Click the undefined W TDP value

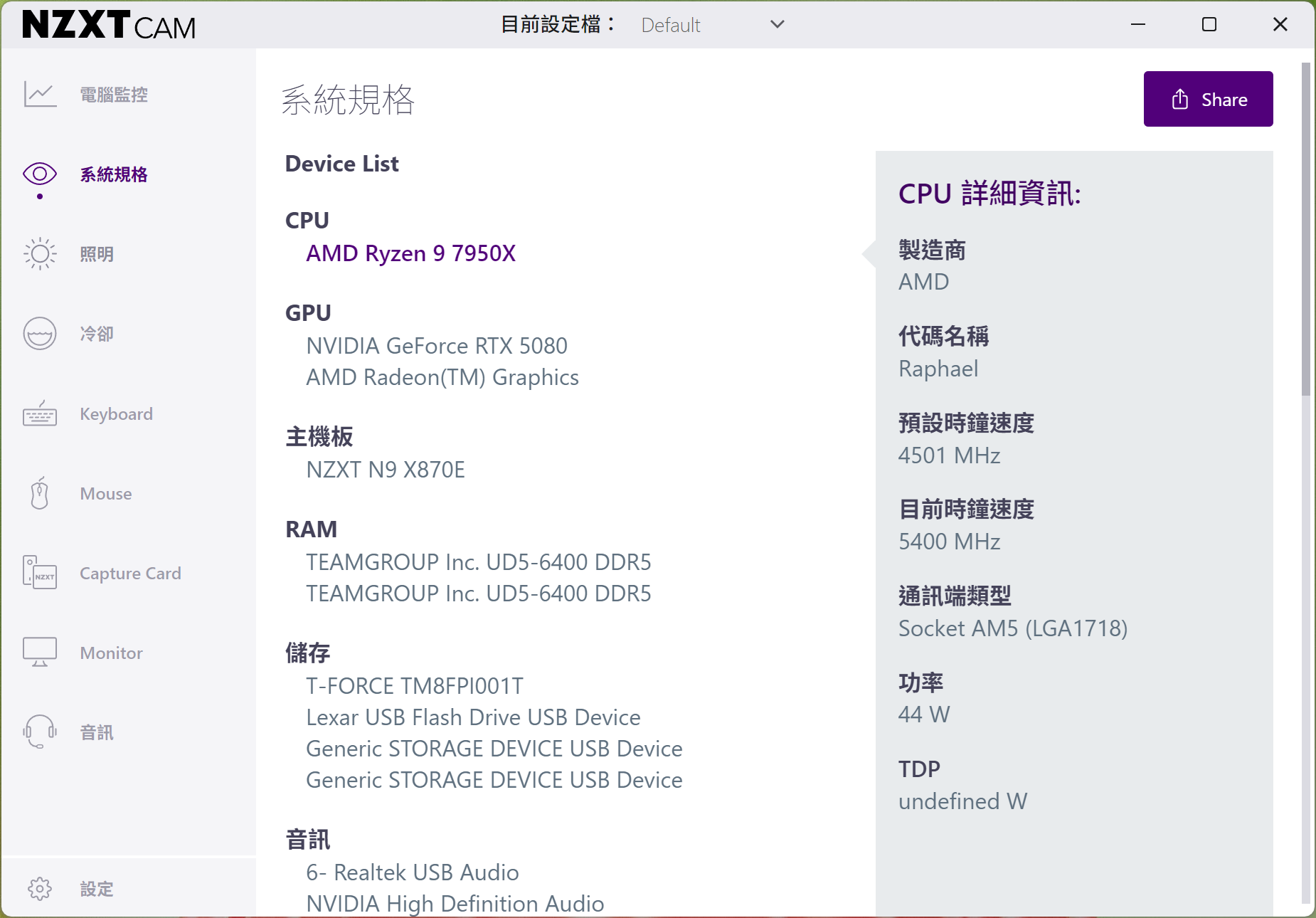tap(963, 801)
